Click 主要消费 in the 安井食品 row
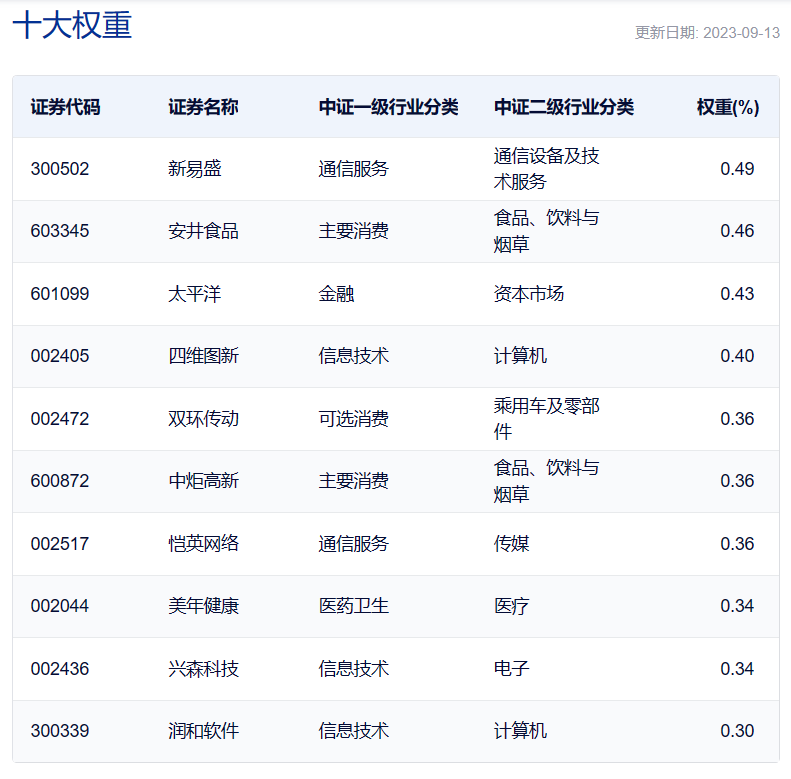The width and height of the screenshot is (791, 779). 353,231
